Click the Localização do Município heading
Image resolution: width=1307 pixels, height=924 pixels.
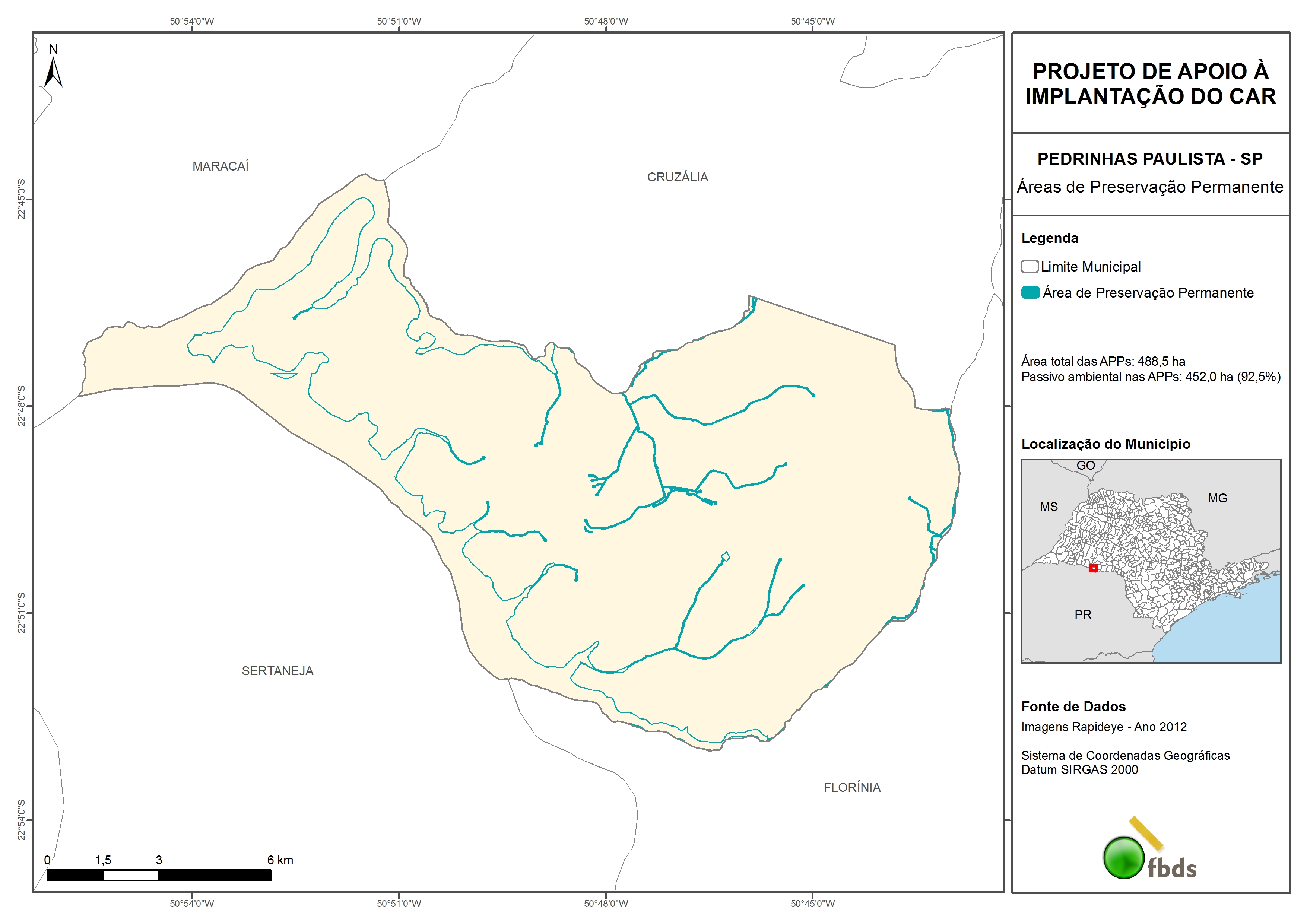[1105, 444]
